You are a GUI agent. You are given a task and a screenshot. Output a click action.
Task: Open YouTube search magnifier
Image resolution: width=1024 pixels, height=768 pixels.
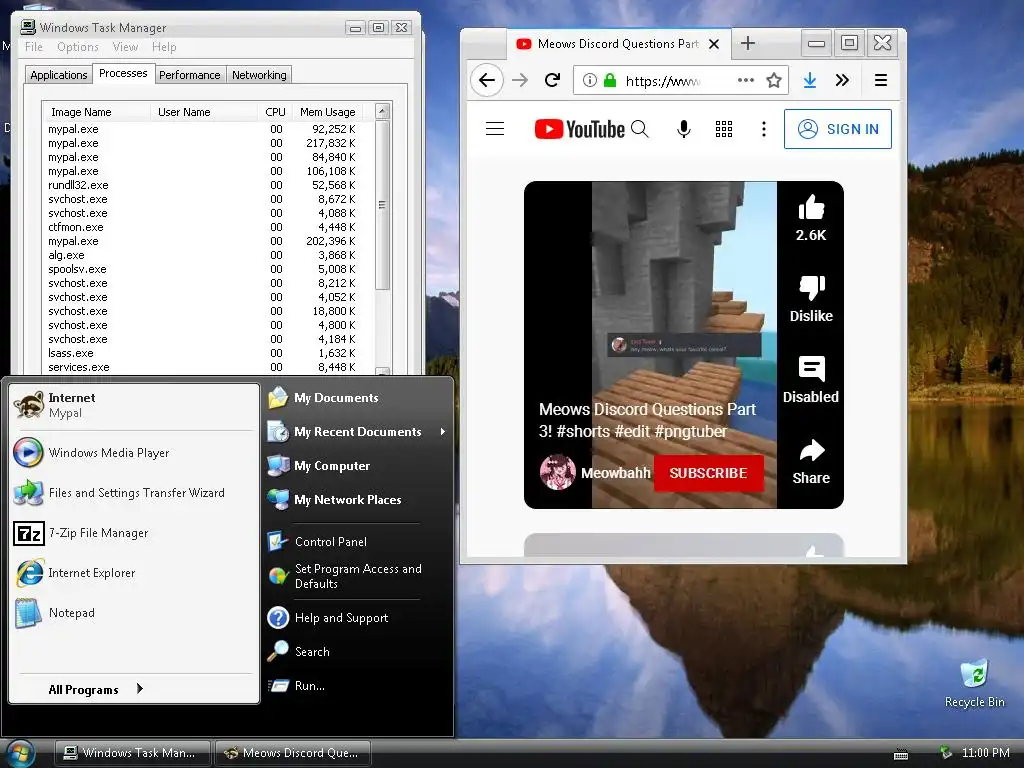coord(640,129)
